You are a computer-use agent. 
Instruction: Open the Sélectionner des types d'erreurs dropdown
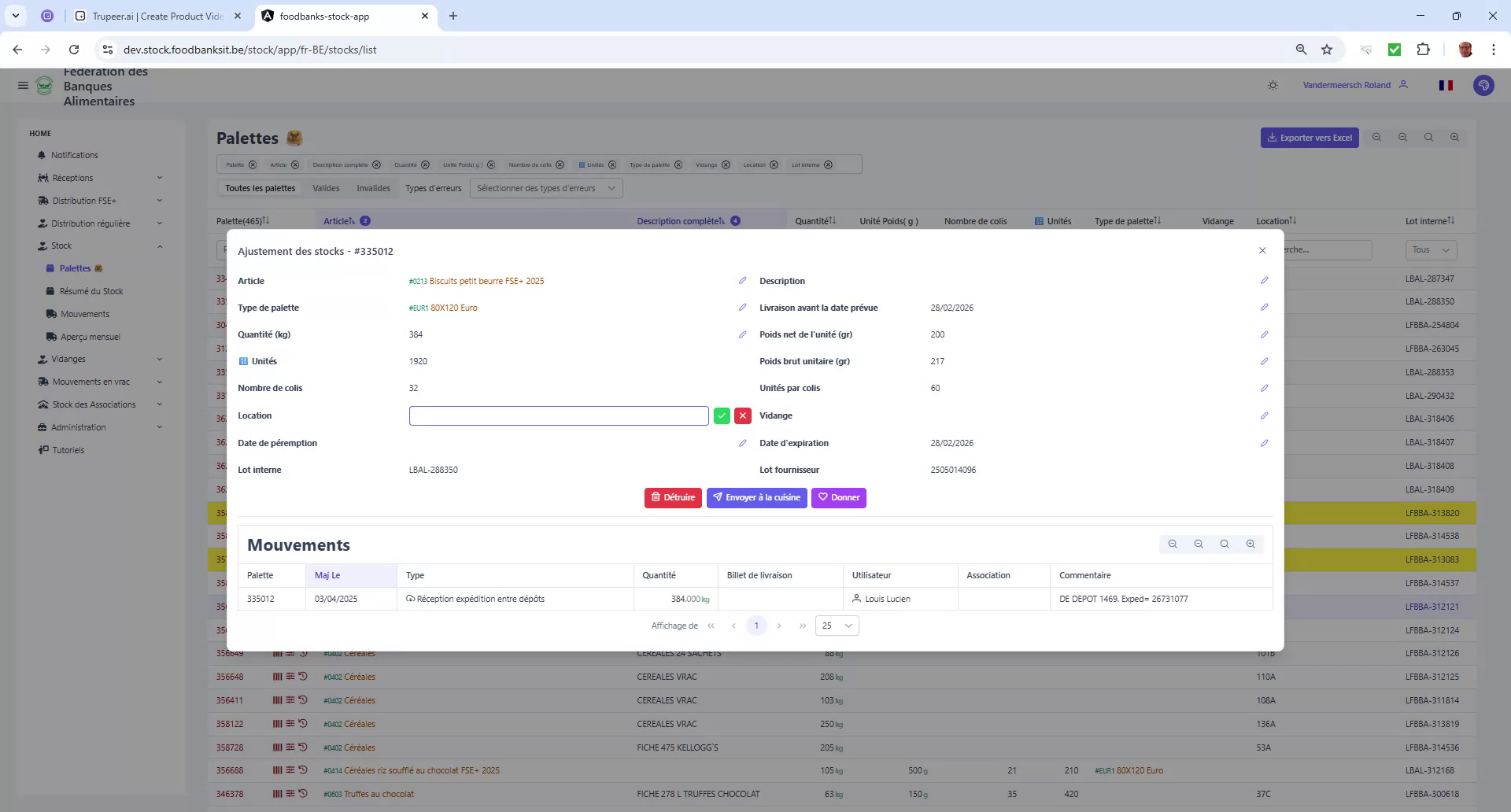545,188
